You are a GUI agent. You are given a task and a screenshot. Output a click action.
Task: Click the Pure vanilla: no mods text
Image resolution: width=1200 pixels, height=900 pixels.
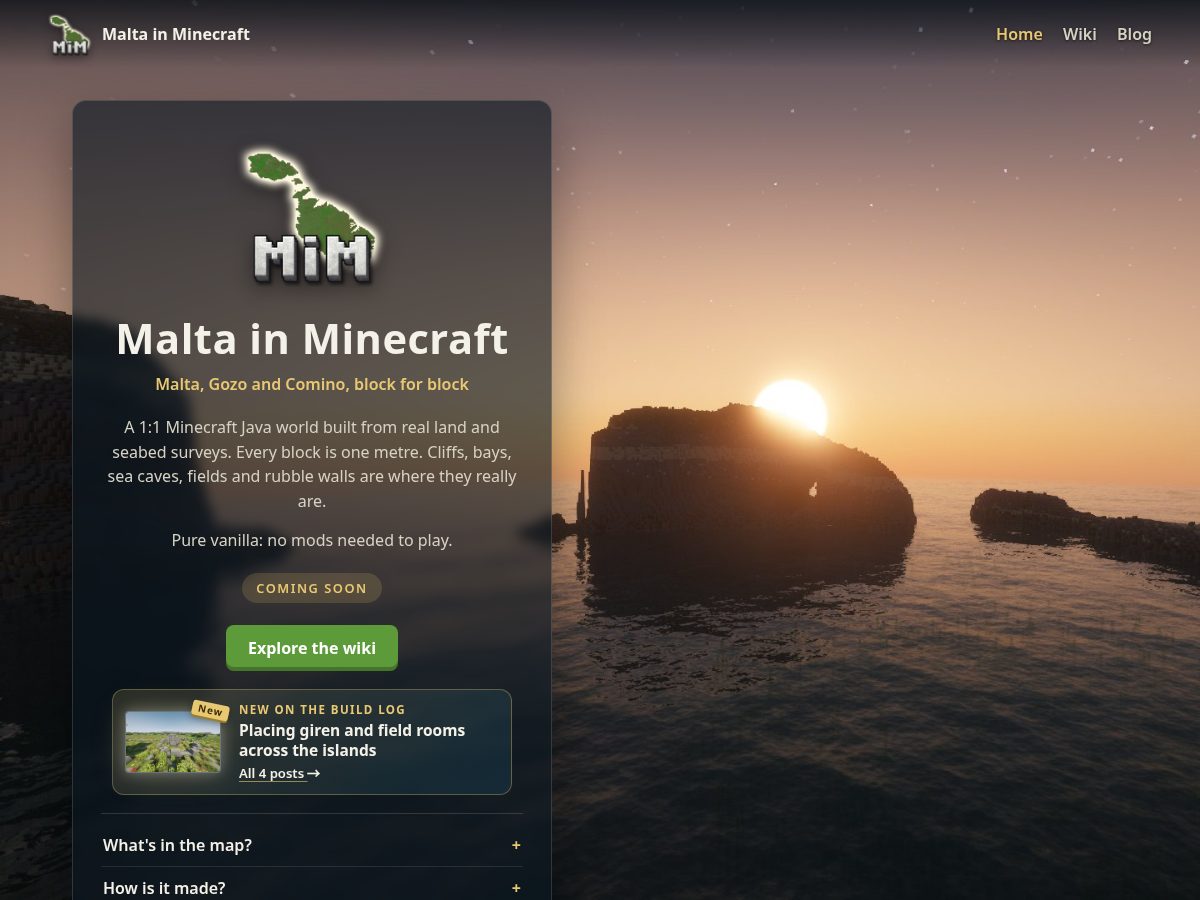click(312, 540)
